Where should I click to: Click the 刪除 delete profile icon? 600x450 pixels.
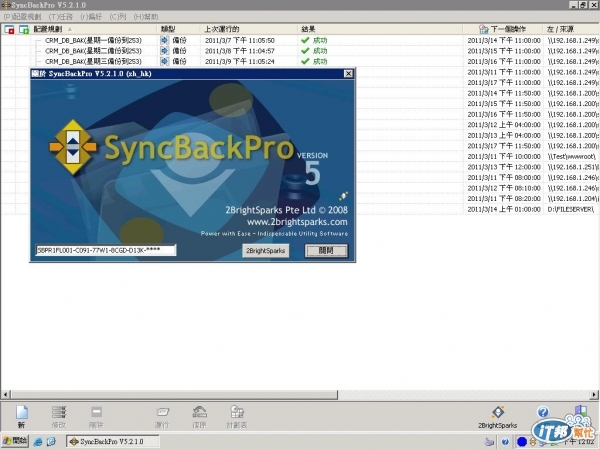96,416
